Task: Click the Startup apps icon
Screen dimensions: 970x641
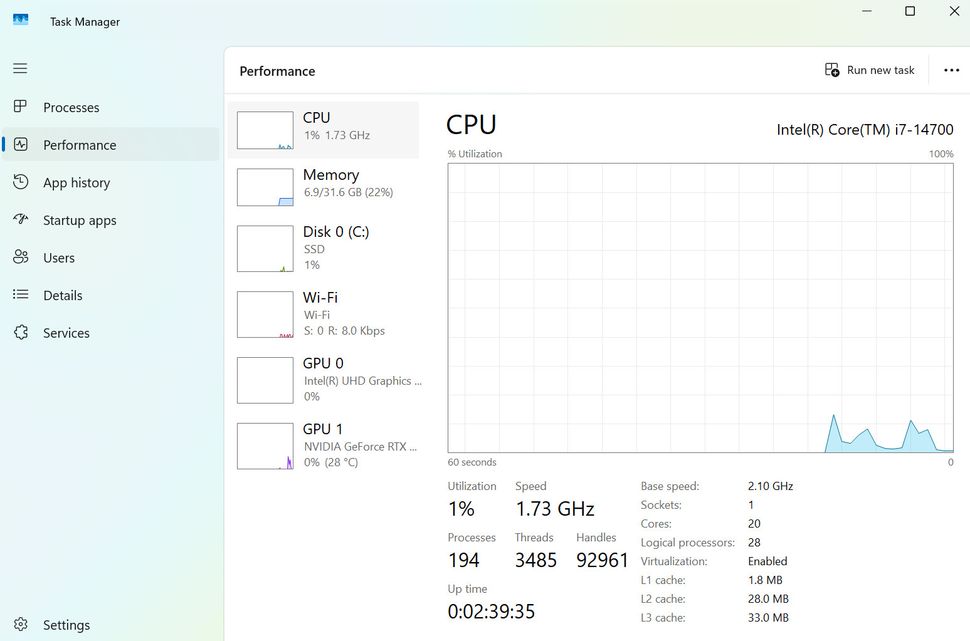Action: [20, 220]
